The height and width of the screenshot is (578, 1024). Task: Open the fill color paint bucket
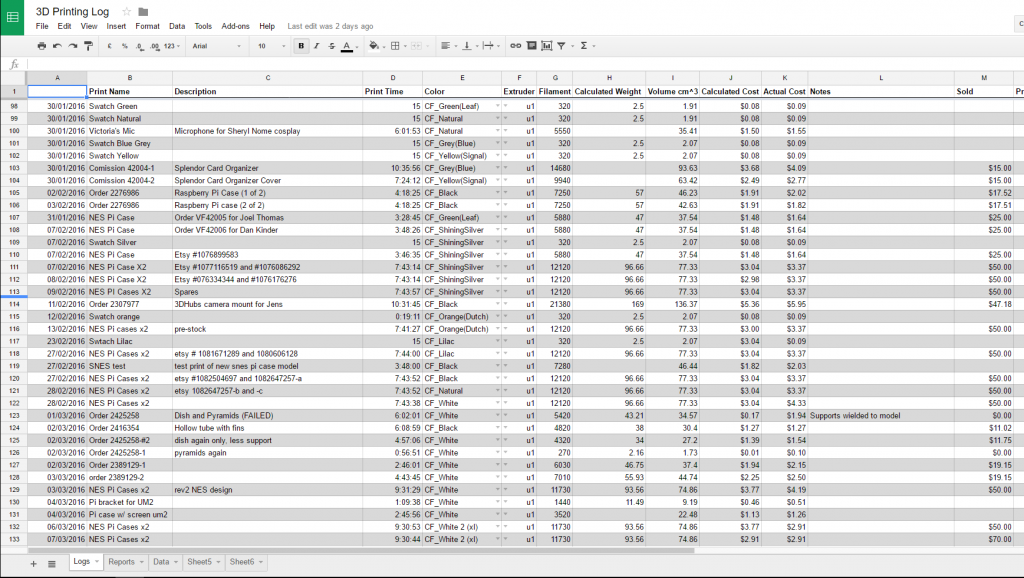pyautogui.click(x=374, y=46)
